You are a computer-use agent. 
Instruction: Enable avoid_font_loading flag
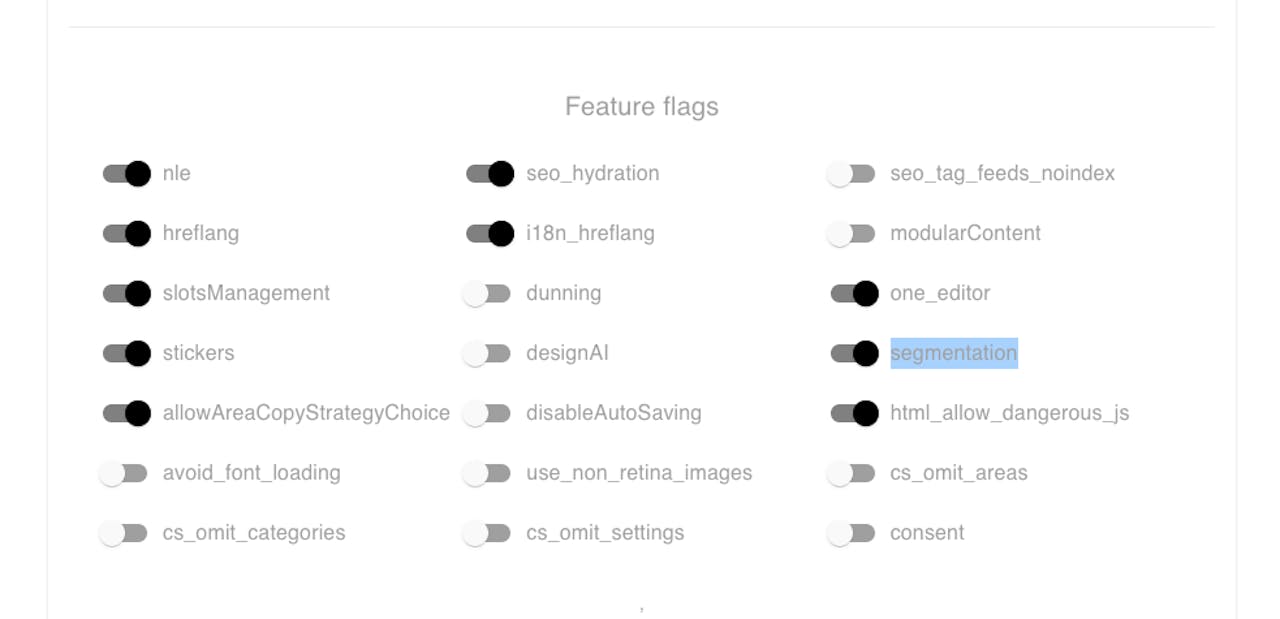pos(124,474)
